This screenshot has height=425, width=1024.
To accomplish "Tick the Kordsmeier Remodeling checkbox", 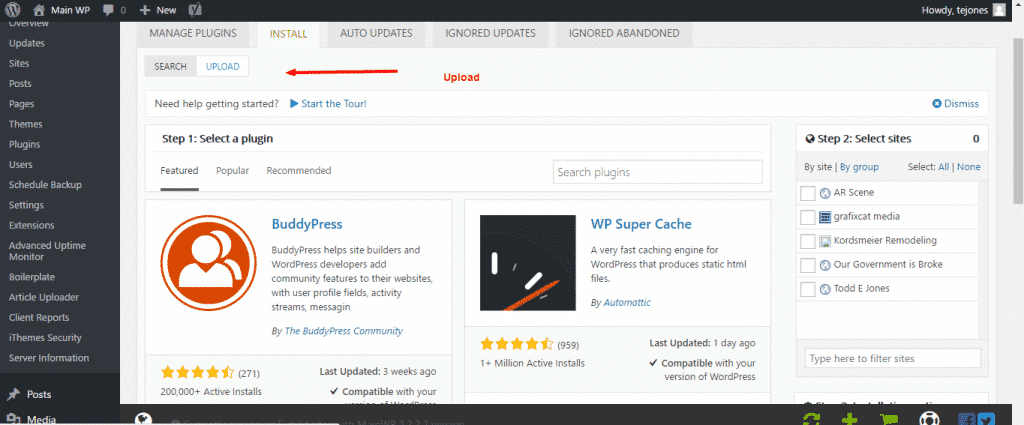I will [x=808, y=241].
